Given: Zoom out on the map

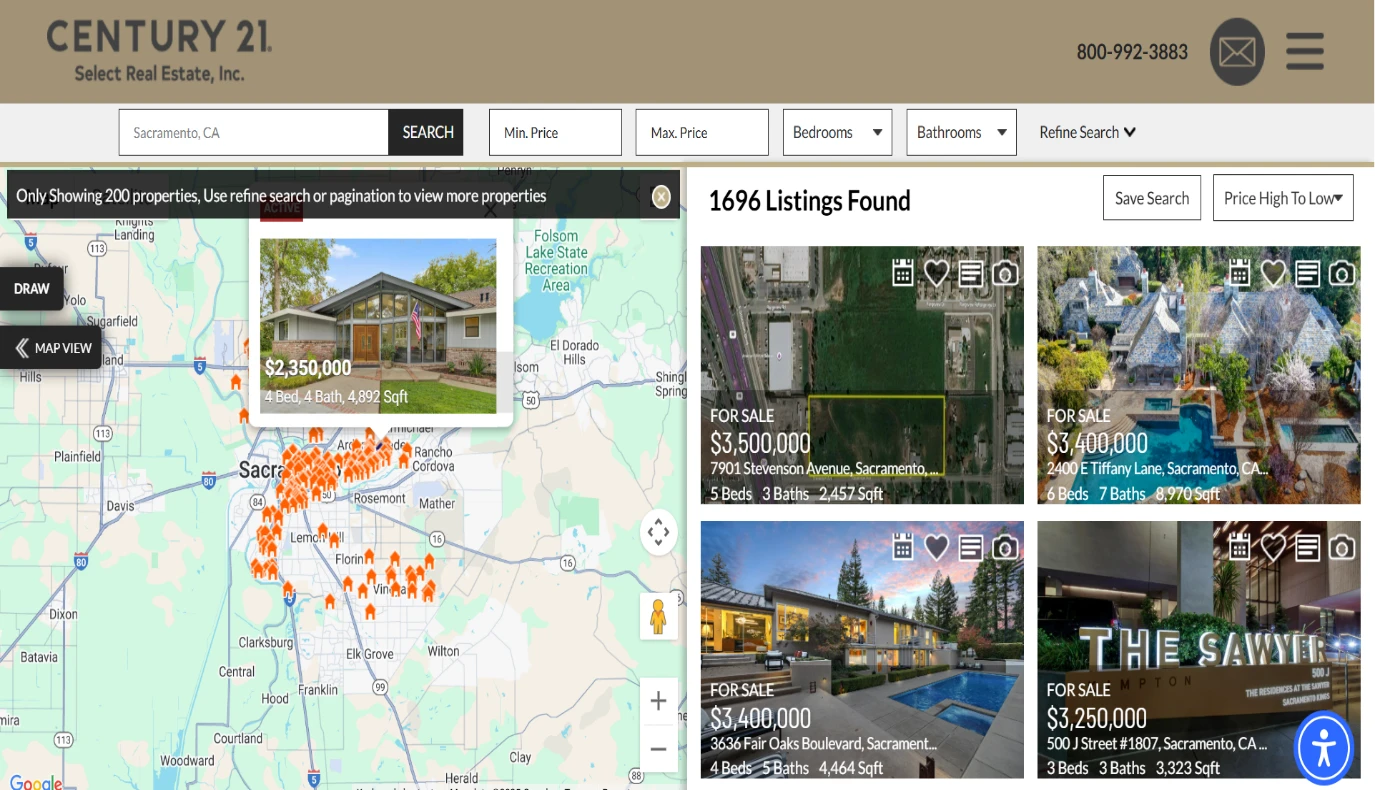Looking at the screenshot, I should 658,748.
